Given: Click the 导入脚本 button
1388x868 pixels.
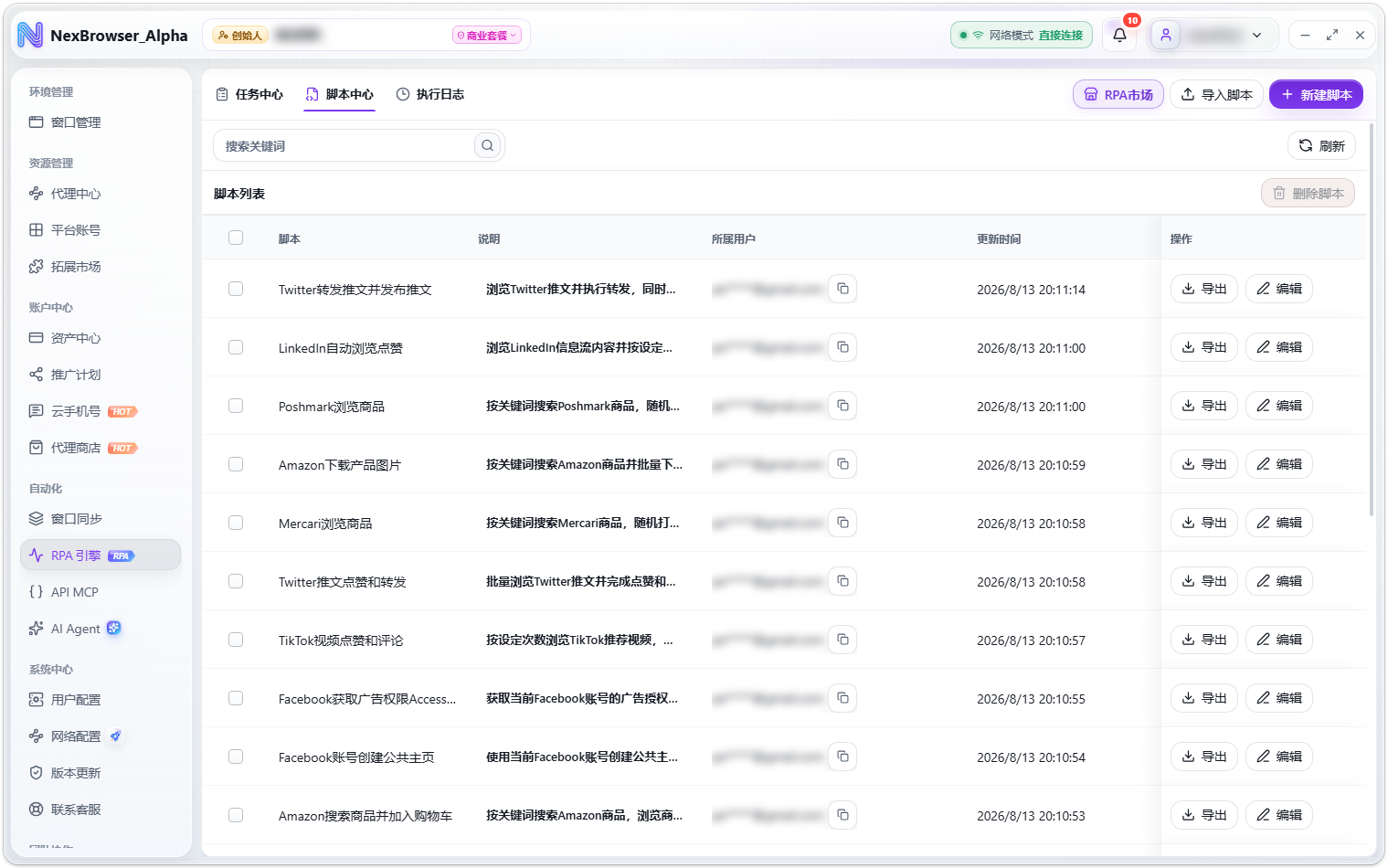Looking at the screenshot, I should coord(1216,94).
